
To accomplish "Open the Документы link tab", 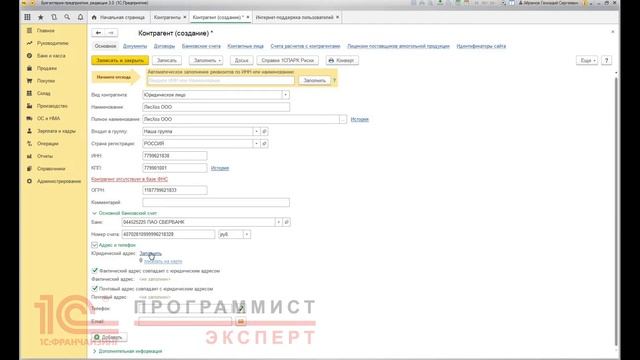I will pyautogui.click(x=135, y=46).
